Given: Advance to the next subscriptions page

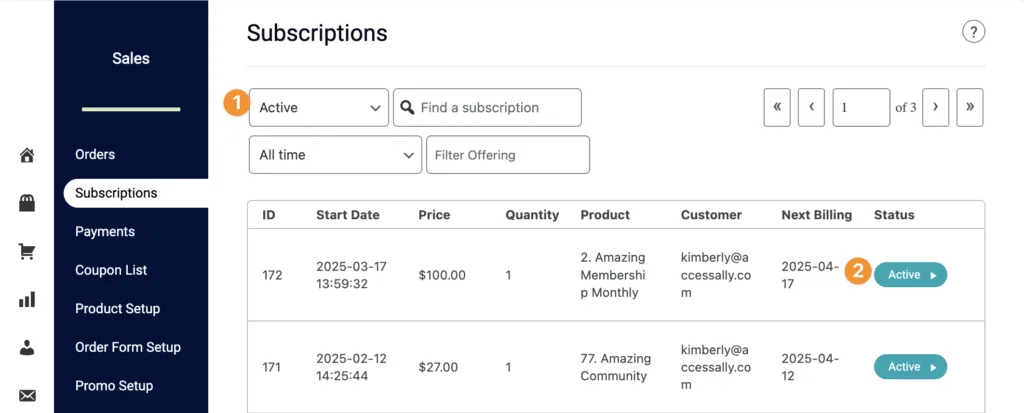Looking at the screenshot, I should point(935,107).
